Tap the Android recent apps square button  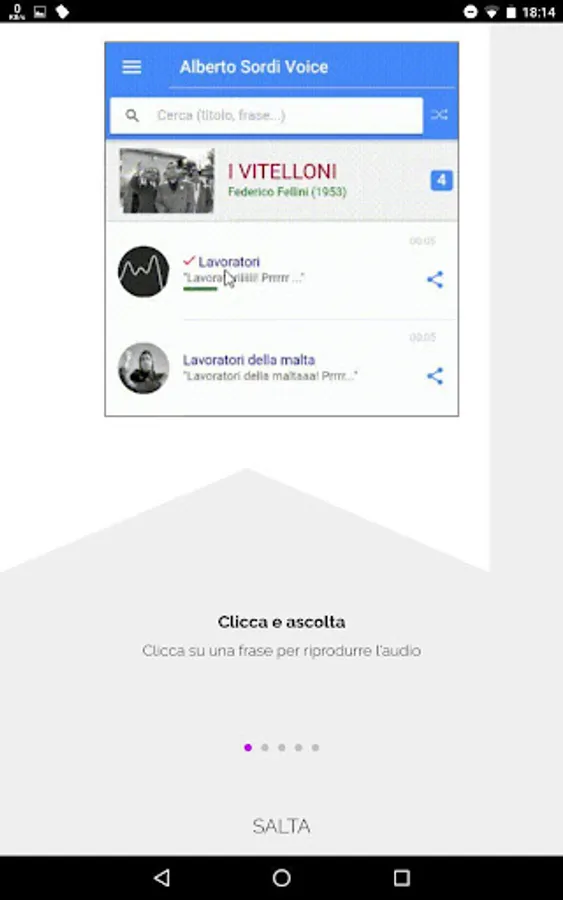[x=402, y=877]
